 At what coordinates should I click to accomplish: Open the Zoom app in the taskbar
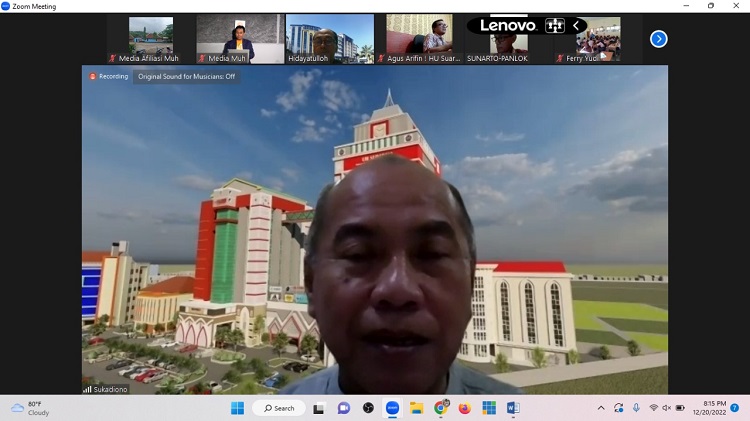point(392,408)
